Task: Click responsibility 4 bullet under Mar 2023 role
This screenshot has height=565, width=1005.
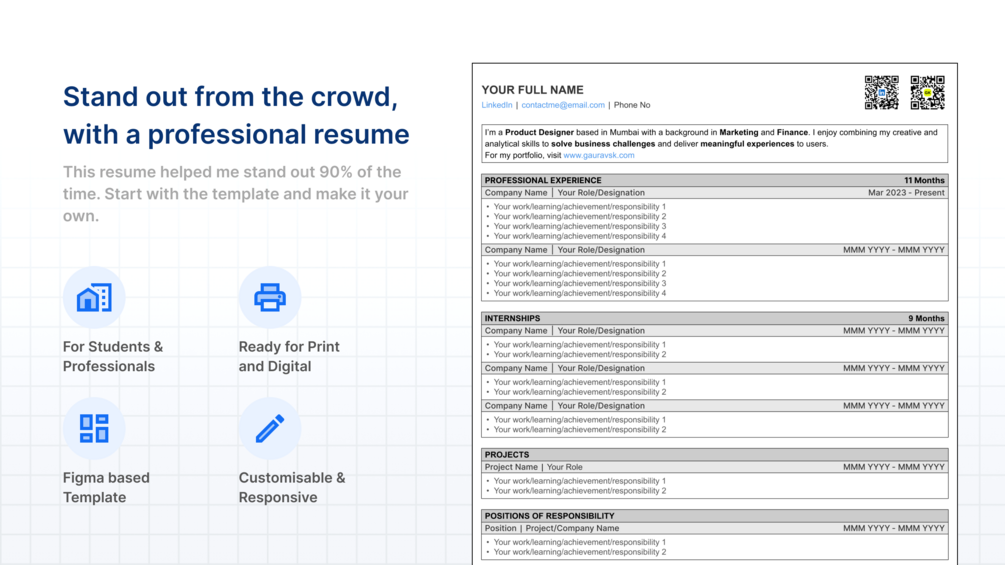Action: pyautogui.click(x=579, y=236)
